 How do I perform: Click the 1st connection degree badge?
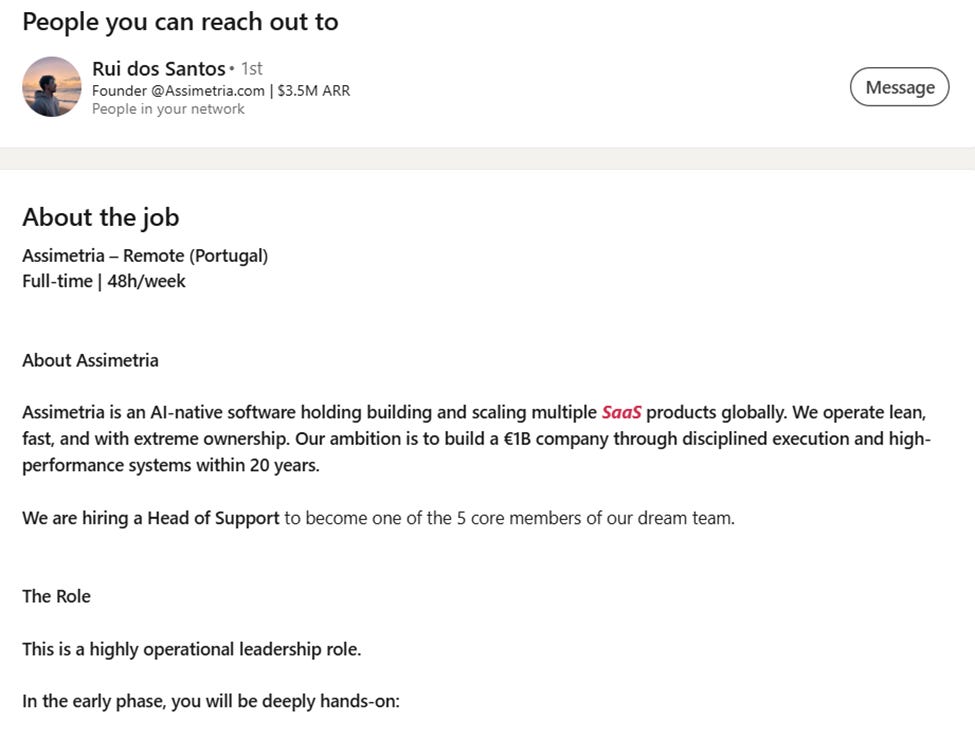pyautogui.click(x=252, y=68)
